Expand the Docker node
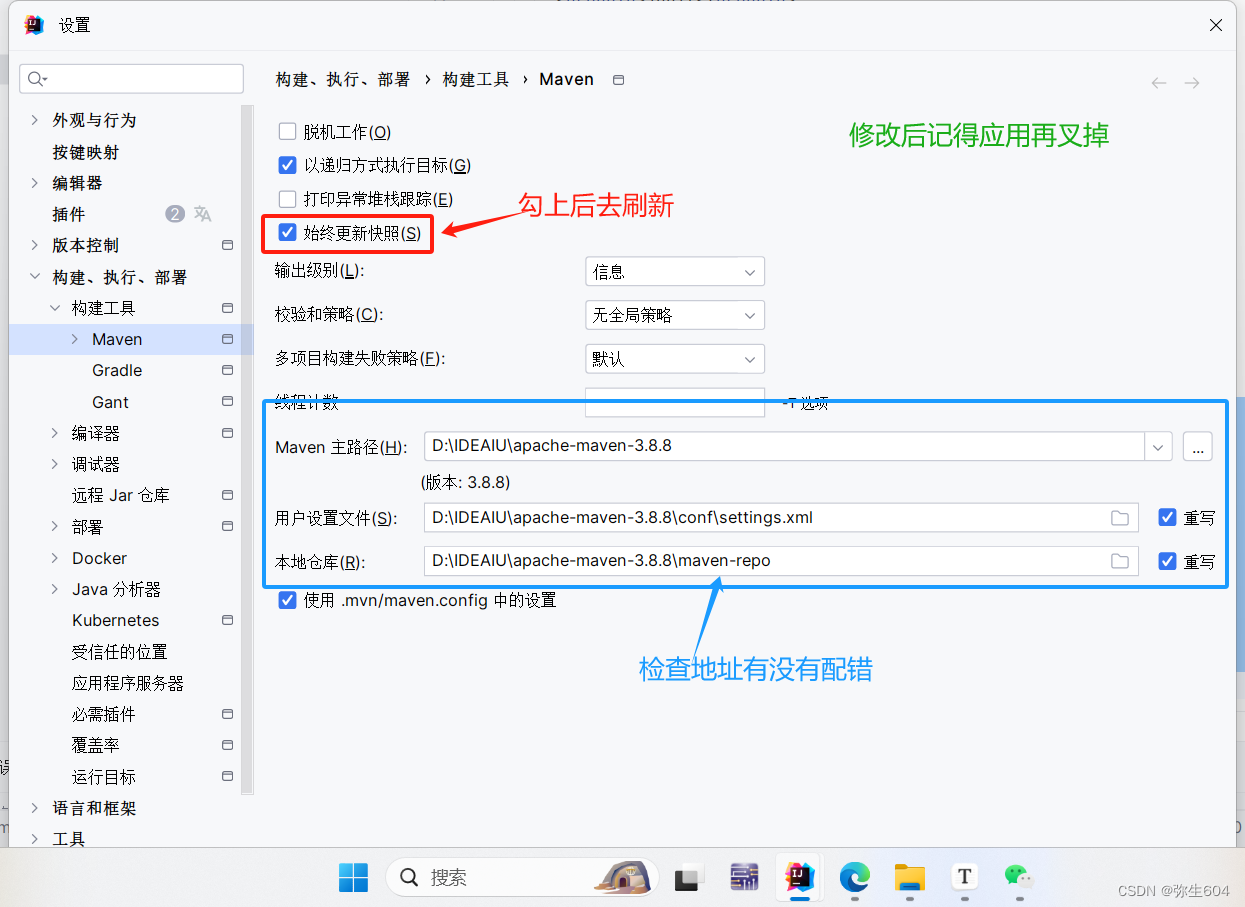The height and width of the screenshot is (907, 1245). coord(55,558)
